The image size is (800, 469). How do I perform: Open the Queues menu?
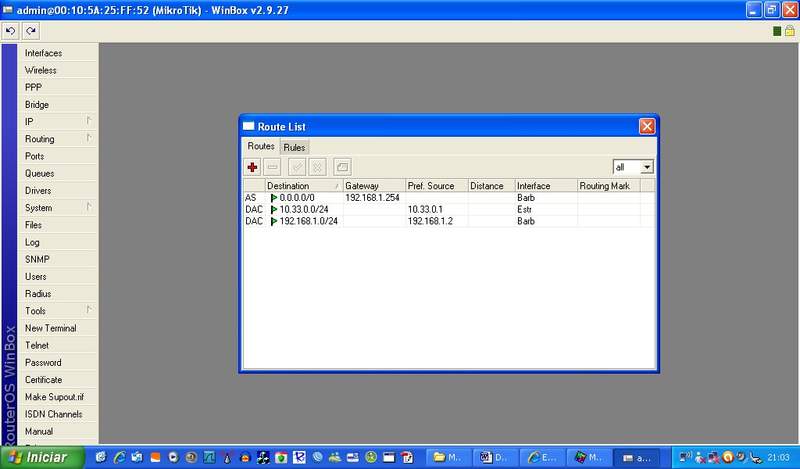click(57, 174)
